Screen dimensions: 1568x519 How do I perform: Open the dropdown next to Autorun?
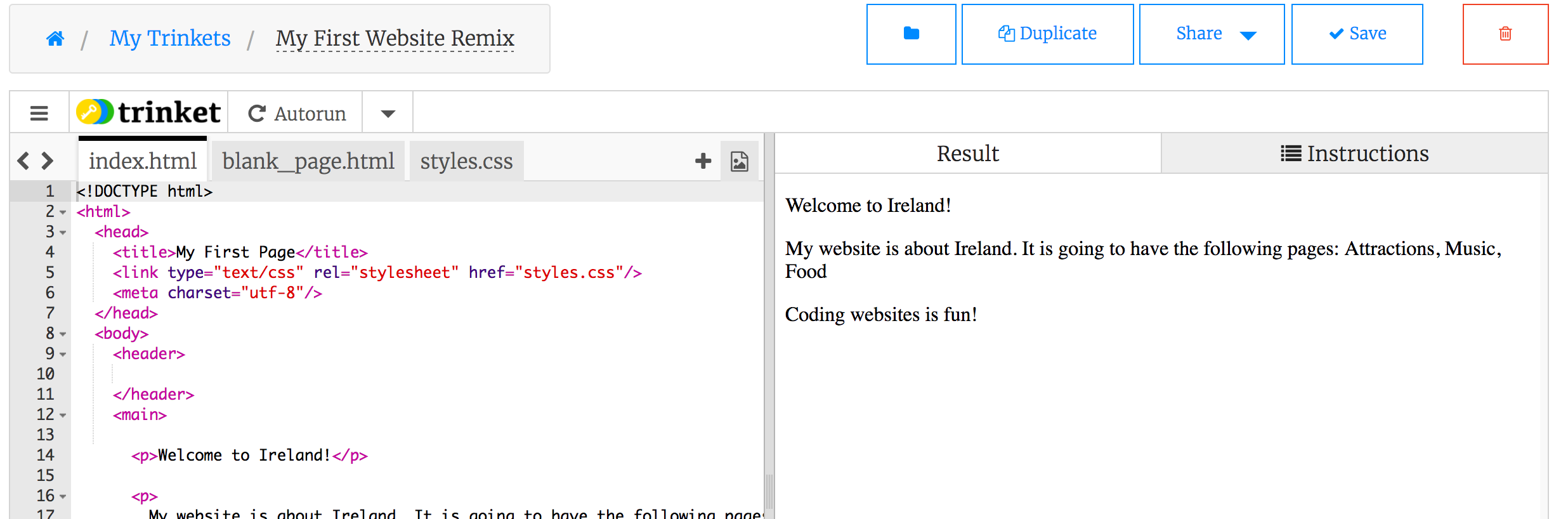[388, 114]
